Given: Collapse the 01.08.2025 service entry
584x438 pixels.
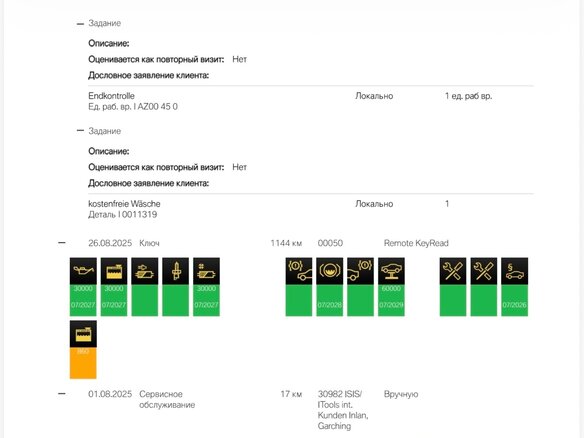Looking at the screenshot, I should tap(62, 394).
